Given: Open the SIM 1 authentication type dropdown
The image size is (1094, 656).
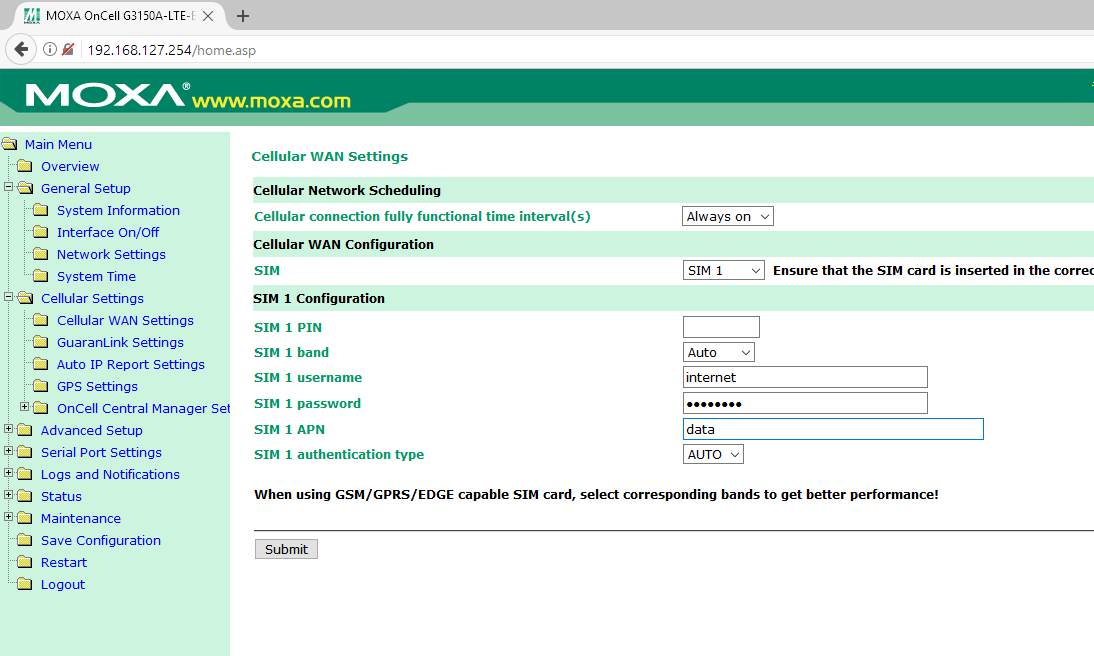Looking at the screenshot, I should point(713,454).
